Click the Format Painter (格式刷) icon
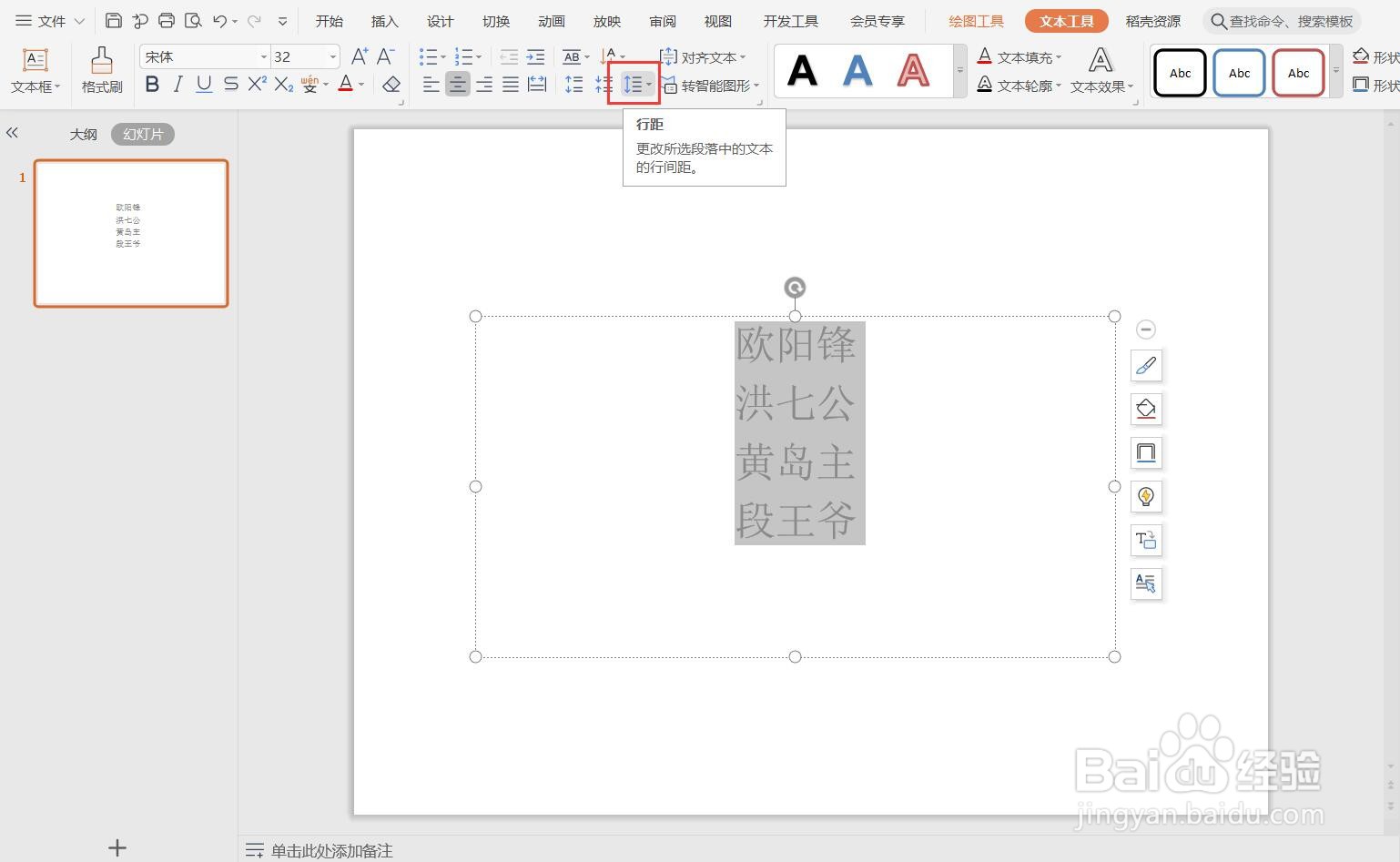Screen dimensions: 1400x862 point(102,61)
